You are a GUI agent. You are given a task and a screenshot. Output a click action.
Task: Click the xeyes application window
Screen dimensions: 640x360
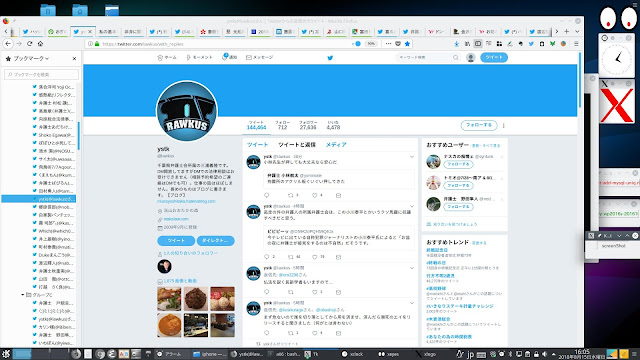(618, 18)
